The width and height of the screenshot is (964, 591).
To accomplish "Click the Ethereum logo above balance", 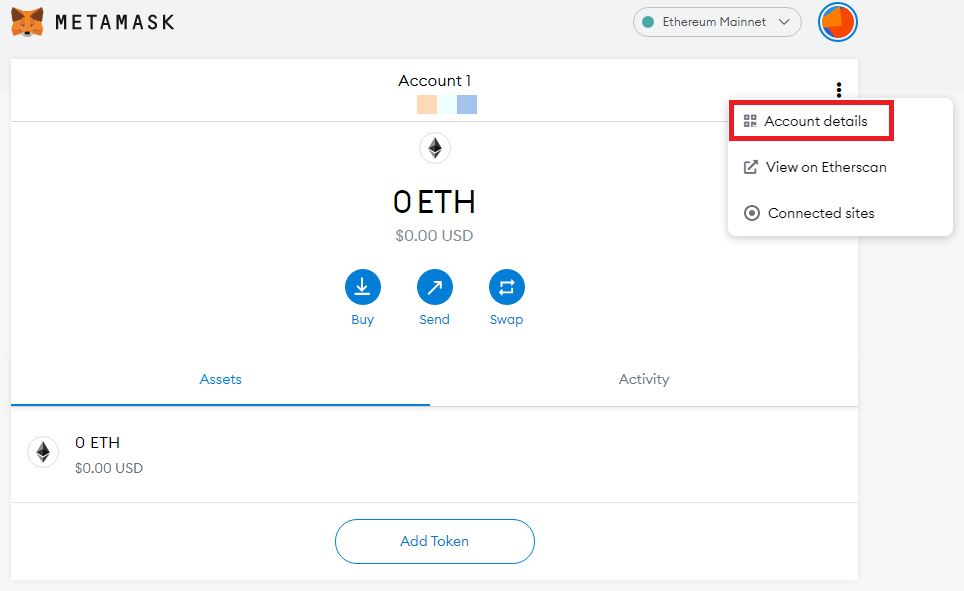I will tap(434, 149).
